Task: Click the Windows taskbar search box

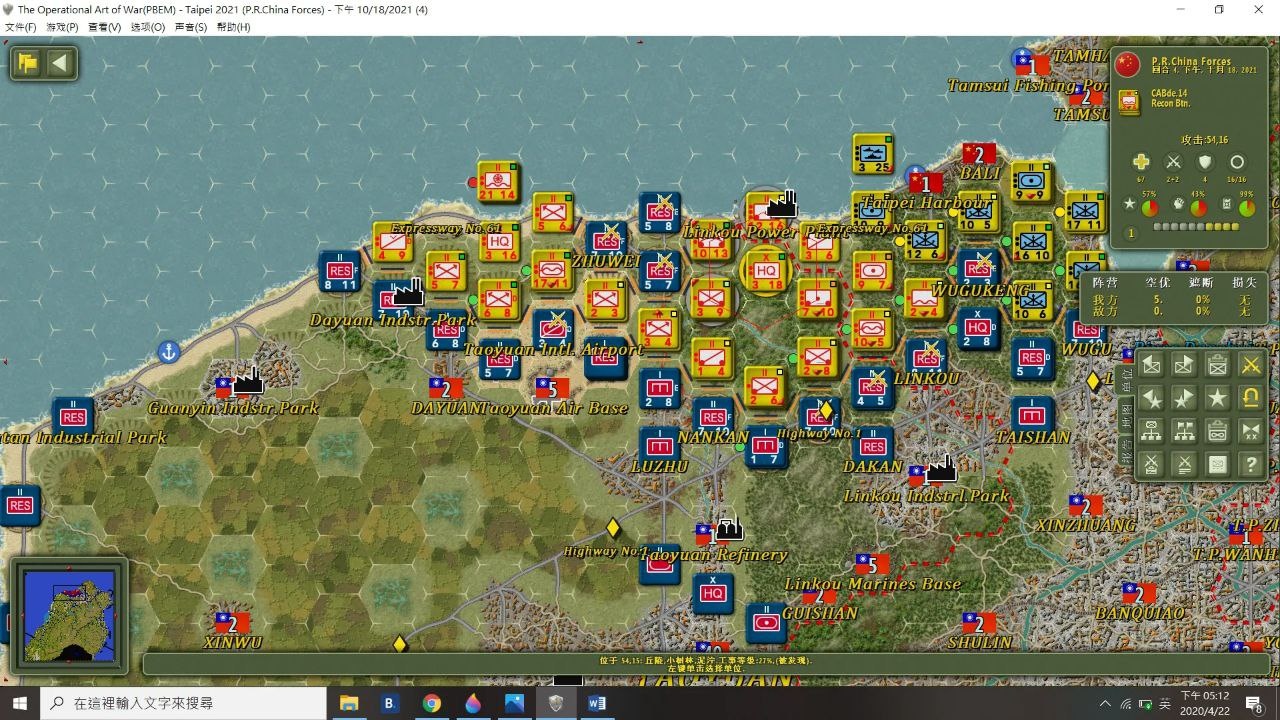Action: click(185, 703)
